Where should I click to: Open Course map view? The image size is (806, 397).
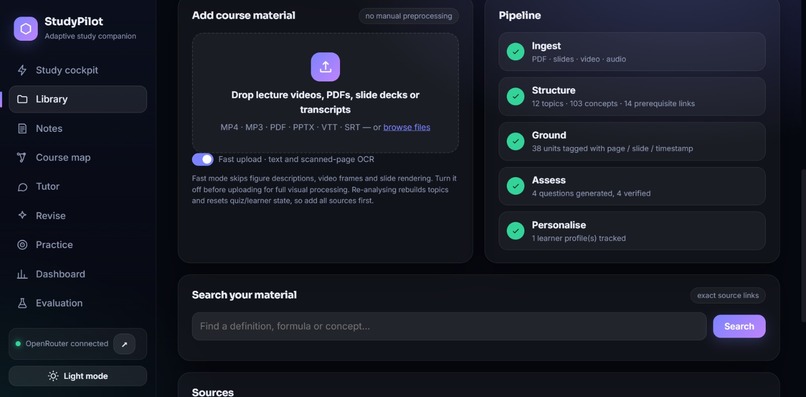click(78, 157)
